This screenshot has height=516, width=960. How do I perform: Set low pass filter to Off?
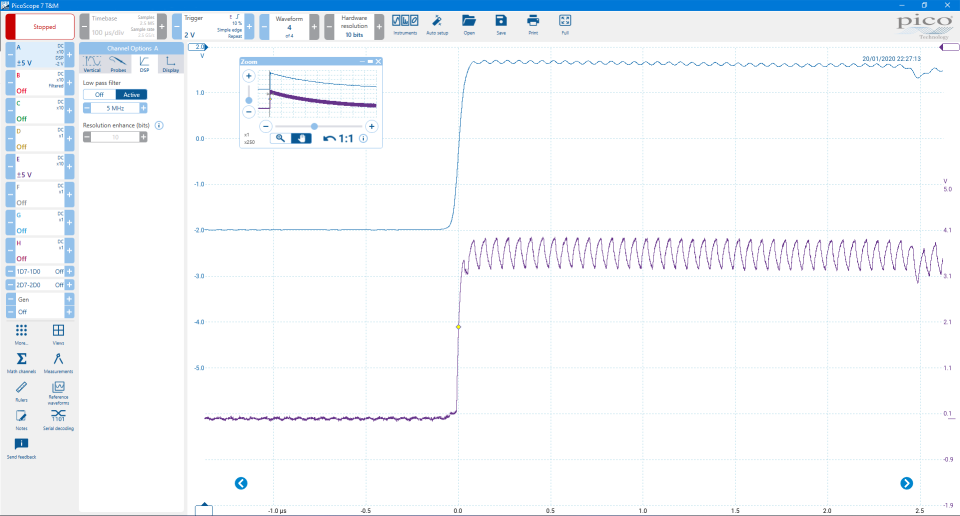(x=99, y=94)
